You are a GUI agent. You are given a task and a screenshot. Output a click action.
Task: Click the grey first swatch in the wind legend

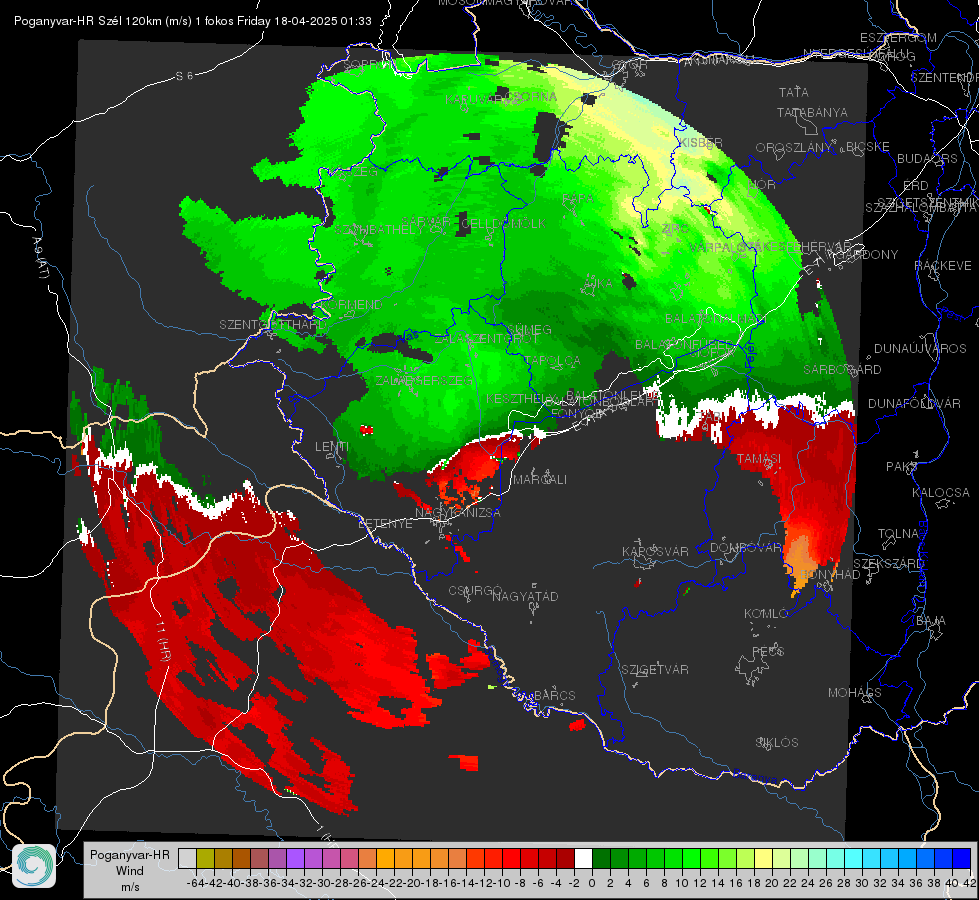[x=187, y=858]
